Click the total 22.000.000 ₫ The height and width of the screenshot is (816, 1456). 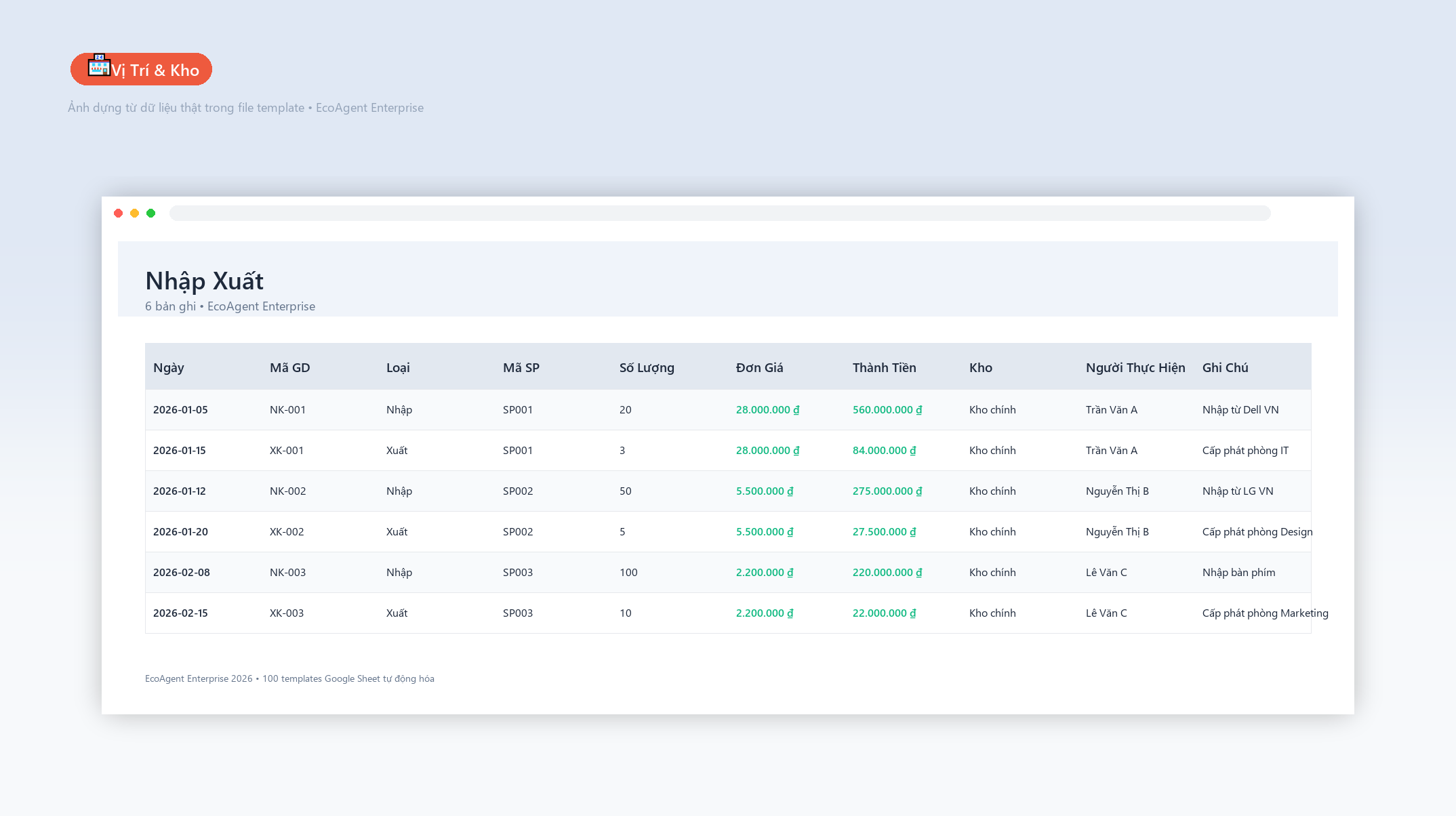click(x=885, y=613)
